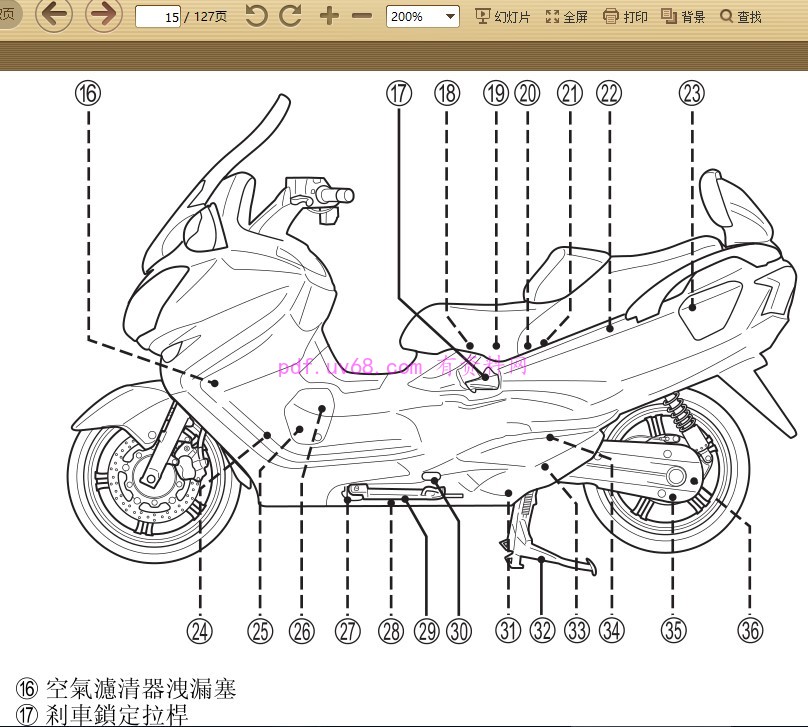This screenshot has height=727, width=808.
Task: Zoom out using the minus icon
Action: click(x=361, y=16)
